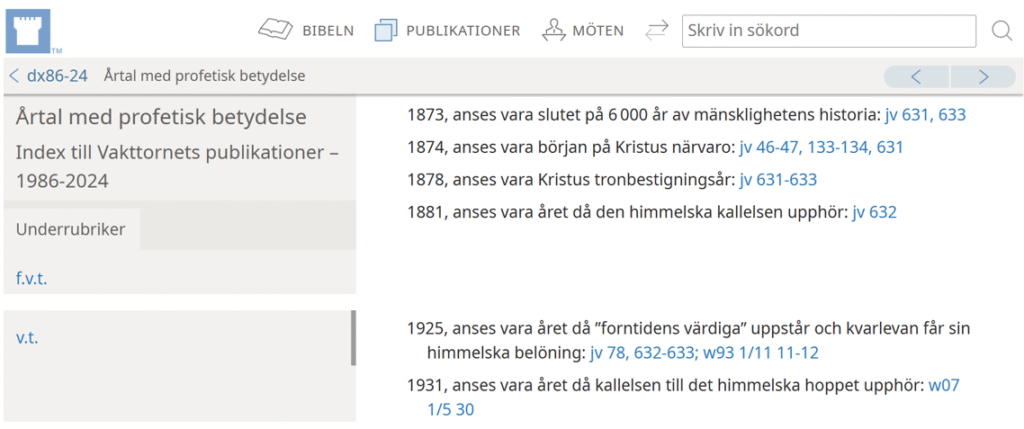Open reference jv 631-633 for 1878
1024x429 pixels.
(778, 180)
